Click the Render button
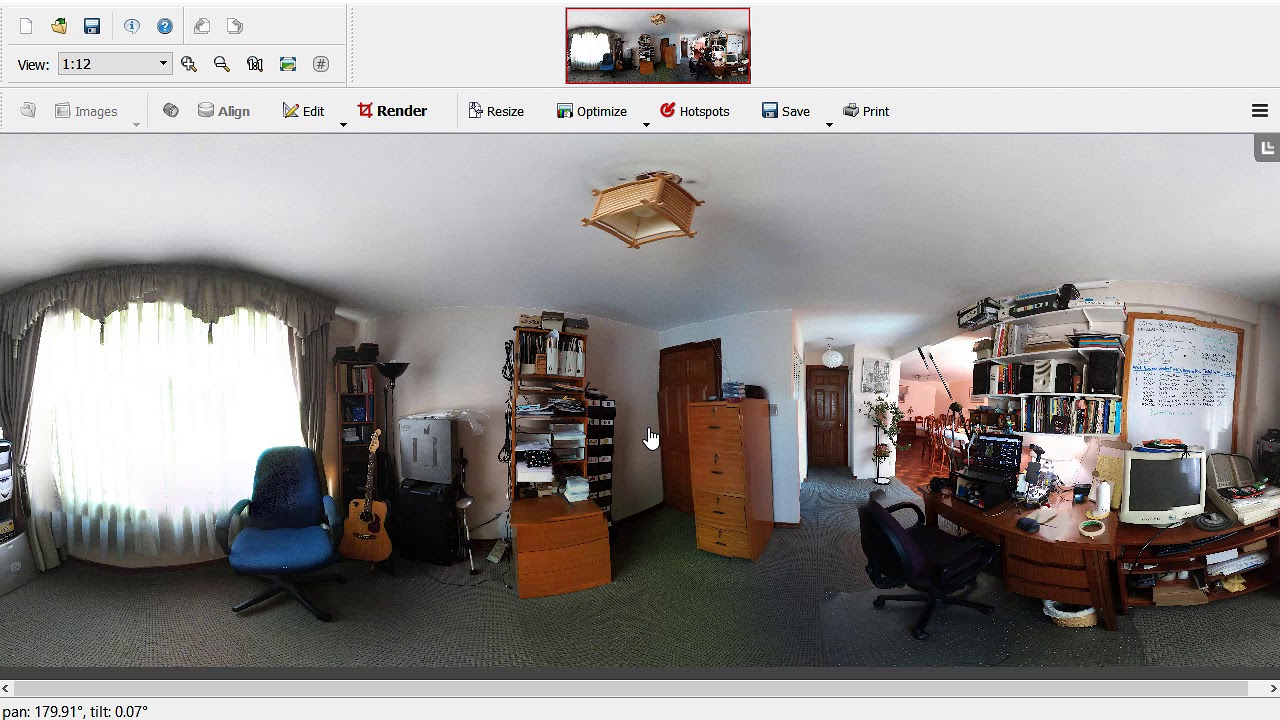 click(x=392, y=111)
